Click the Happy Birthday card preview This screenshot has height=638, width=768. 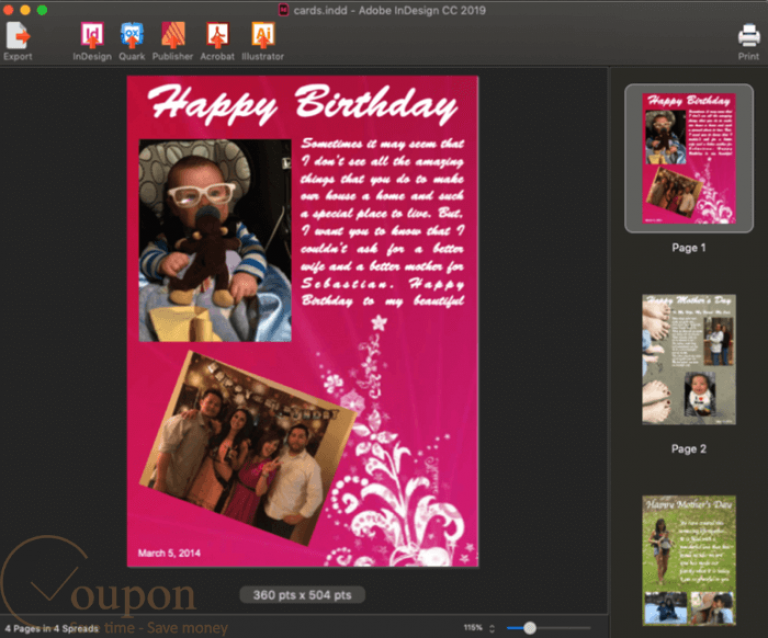tap(303, 321)
